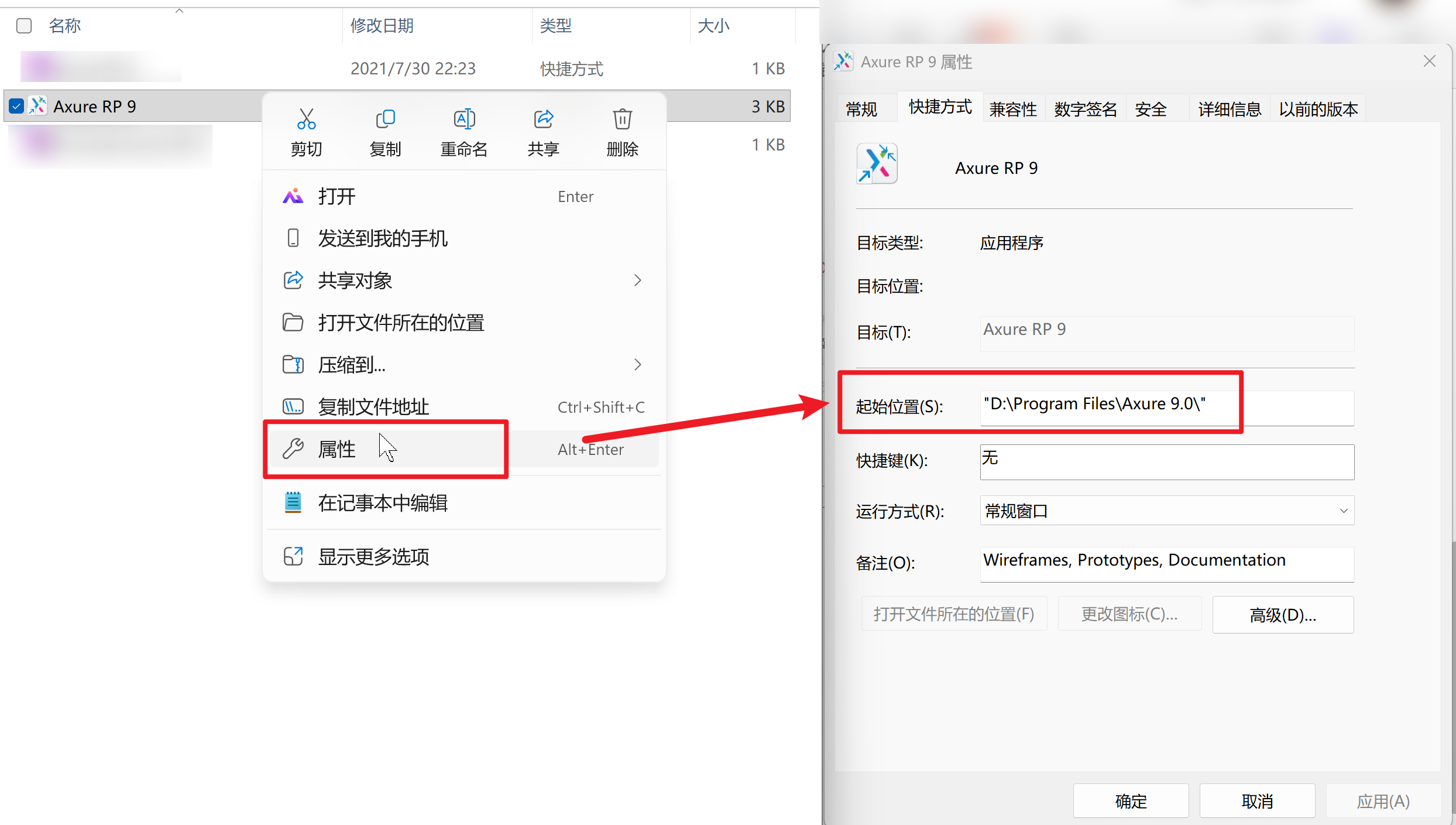Click the 更改图标(C)... button
1456x825 pixels.
[x=1129, y=614]
